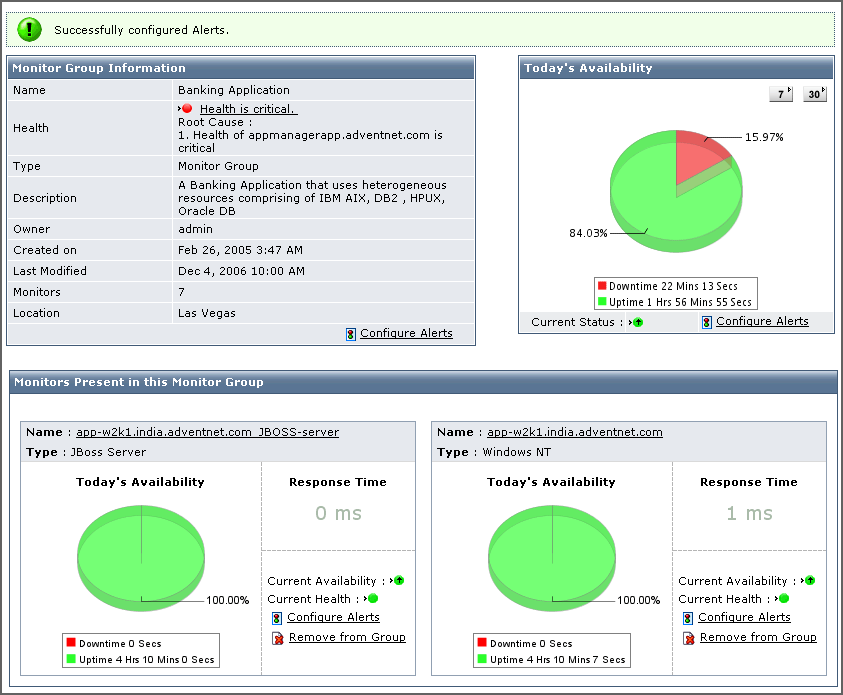The width and height of the screenshot is (843, 695).
Task: Click Windows NT Configure Alerts traffic-light icon
Action: pyautogui.click(x=688, y=618)
